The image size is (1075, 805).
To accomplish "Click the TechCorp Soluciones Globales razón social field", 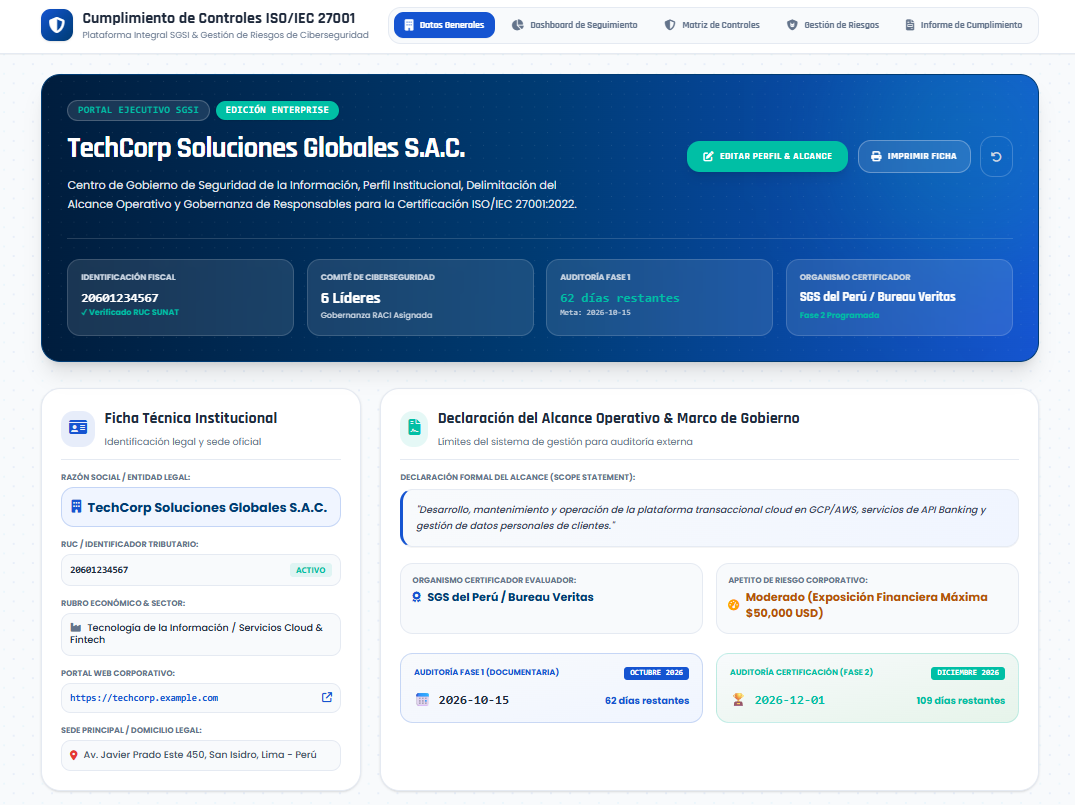I will point(201,507).
